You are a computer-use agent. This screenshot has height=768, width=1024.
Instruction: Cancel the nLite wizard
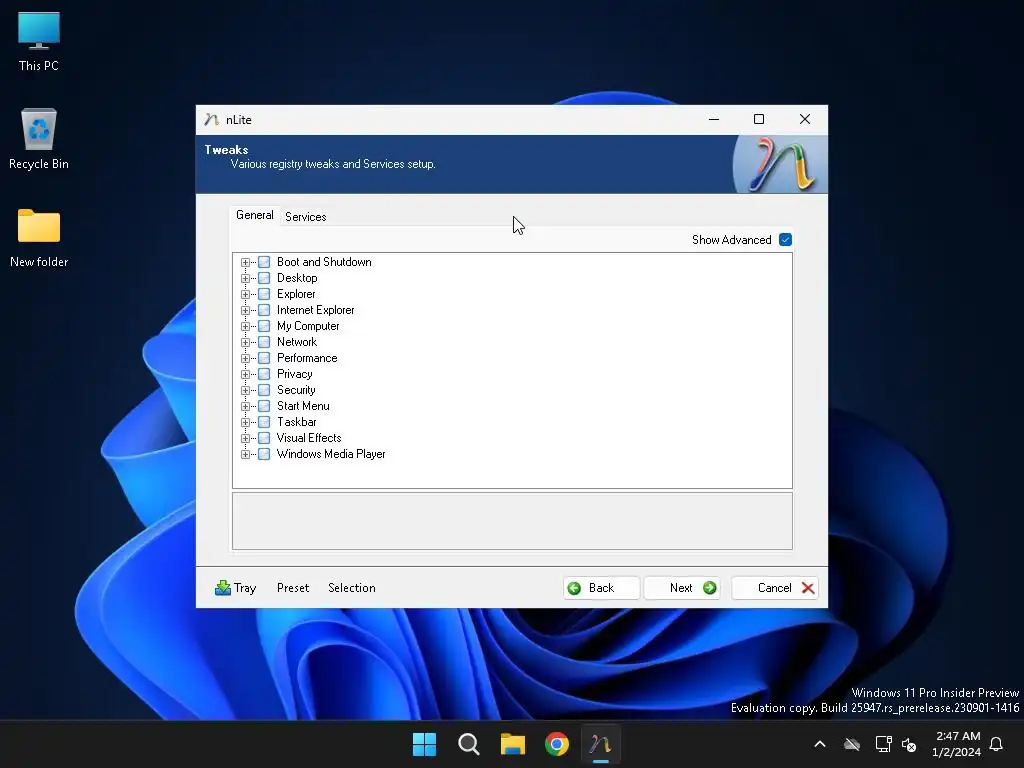(775, 588)
